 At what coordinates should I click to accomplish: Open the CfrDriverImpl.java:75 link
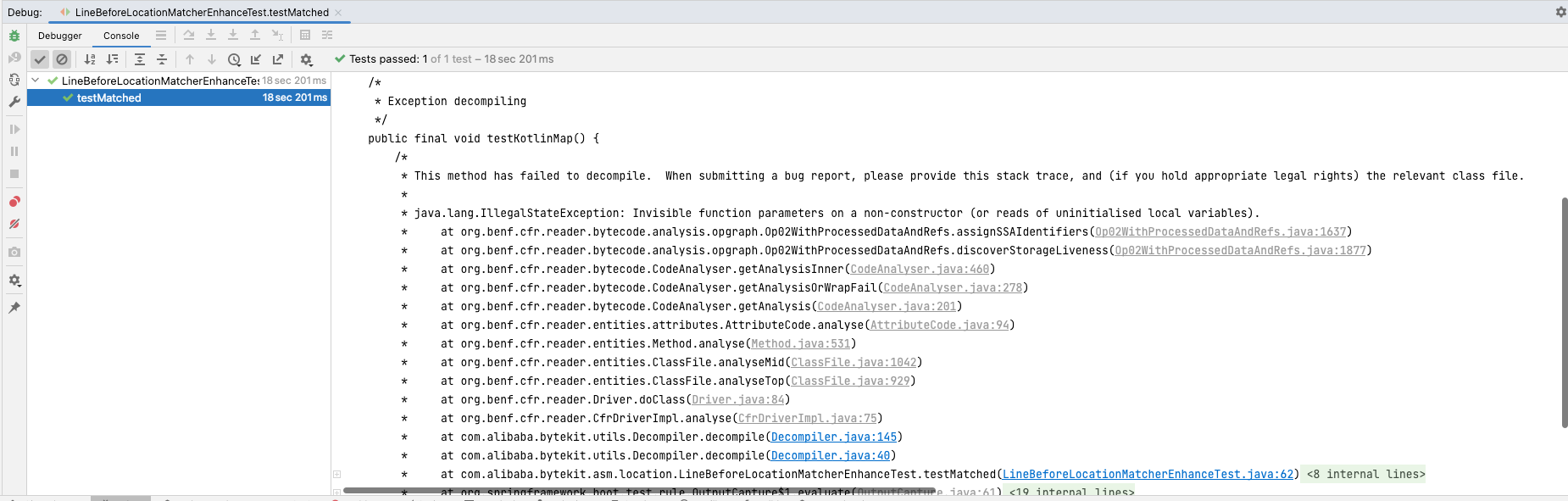[808, 418]
